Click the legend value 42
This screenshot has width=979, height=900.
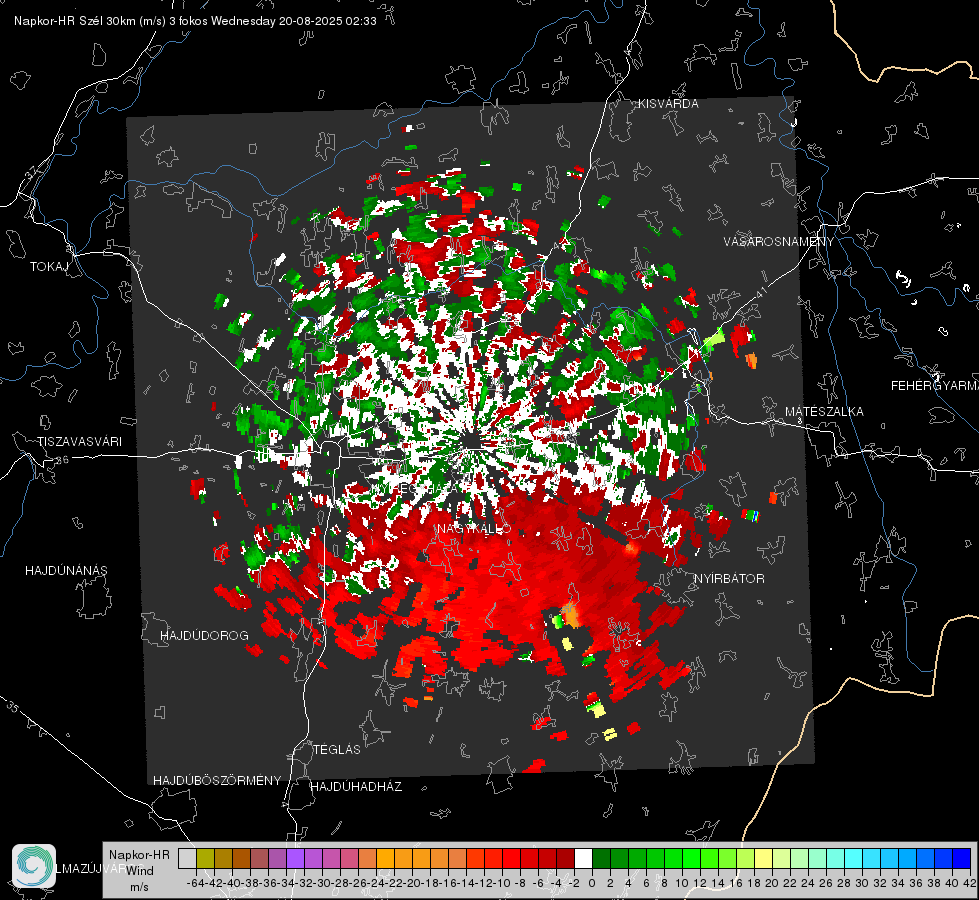point(970,883)
